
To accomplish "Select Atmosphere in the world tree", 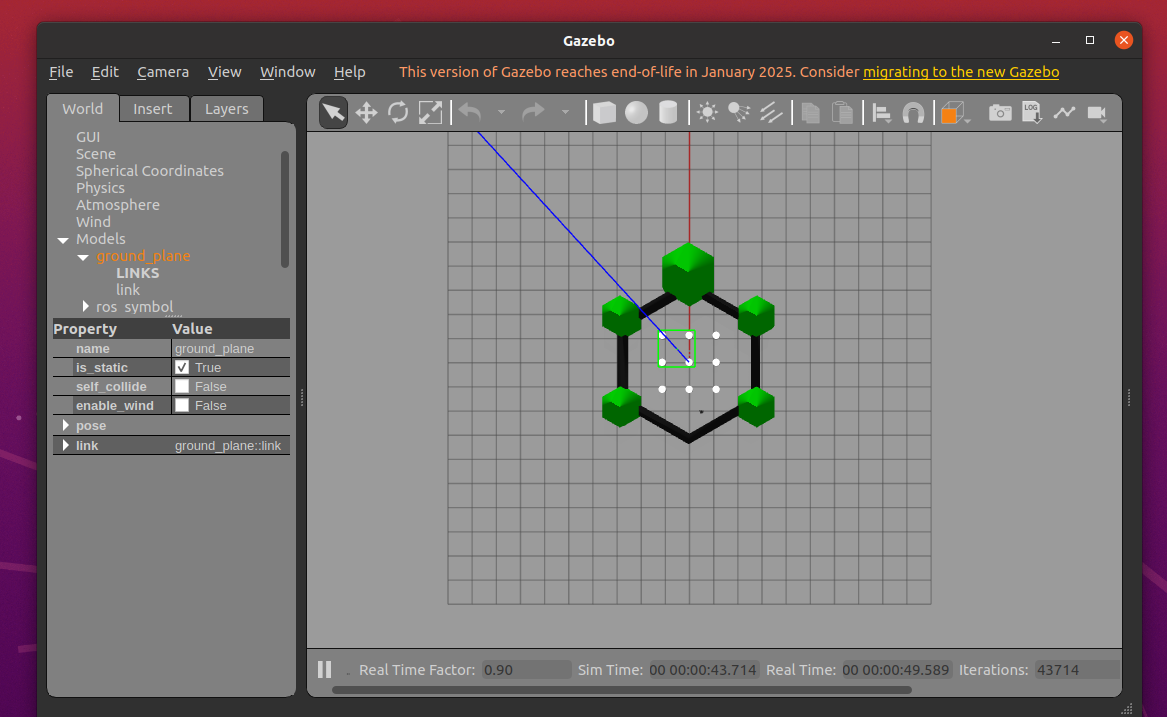I will click(x=118, y=205).
